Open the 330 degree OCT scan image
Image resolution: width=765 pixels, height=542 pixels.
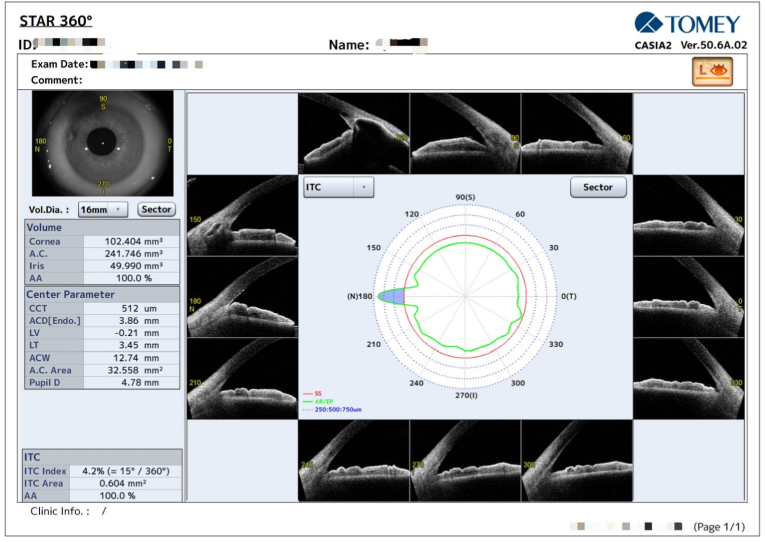point(689,379)
